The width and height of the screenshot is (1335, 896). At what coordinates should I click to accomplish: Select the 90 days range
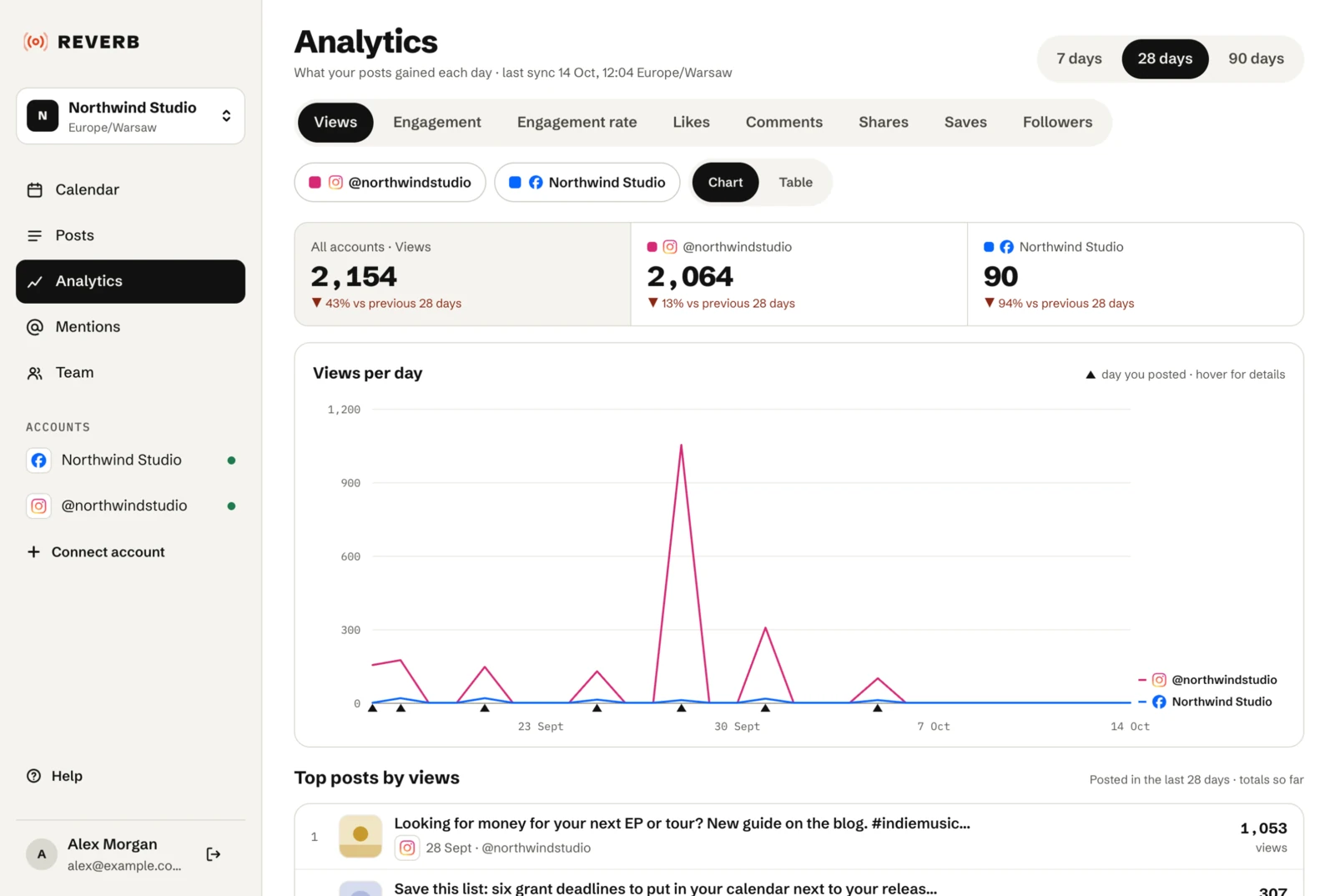click(x=1256, y=58)
